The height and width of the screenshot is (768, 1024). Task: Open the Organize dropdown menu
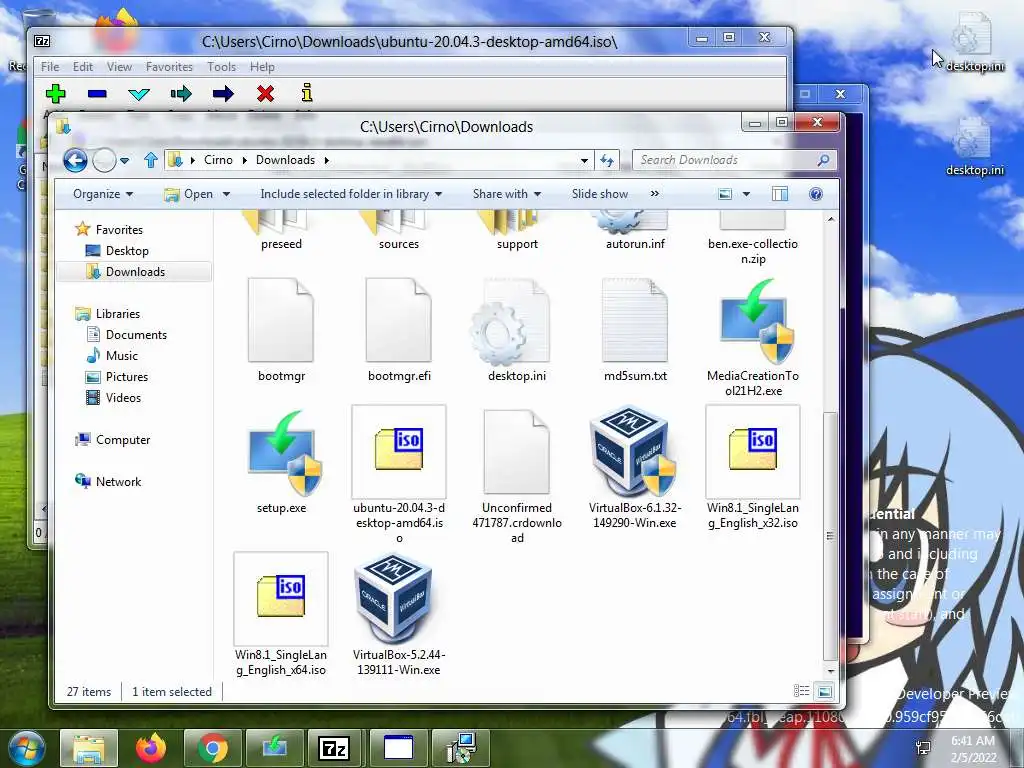pos(103,194)
